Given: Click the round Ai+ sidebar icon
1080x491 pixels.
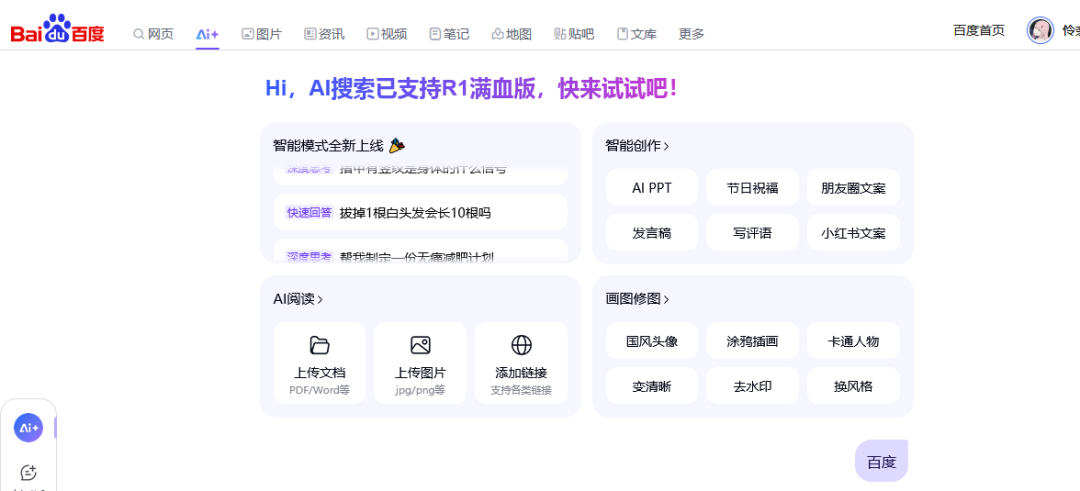Looking at the screenshot, I should (x=28, y=428).
